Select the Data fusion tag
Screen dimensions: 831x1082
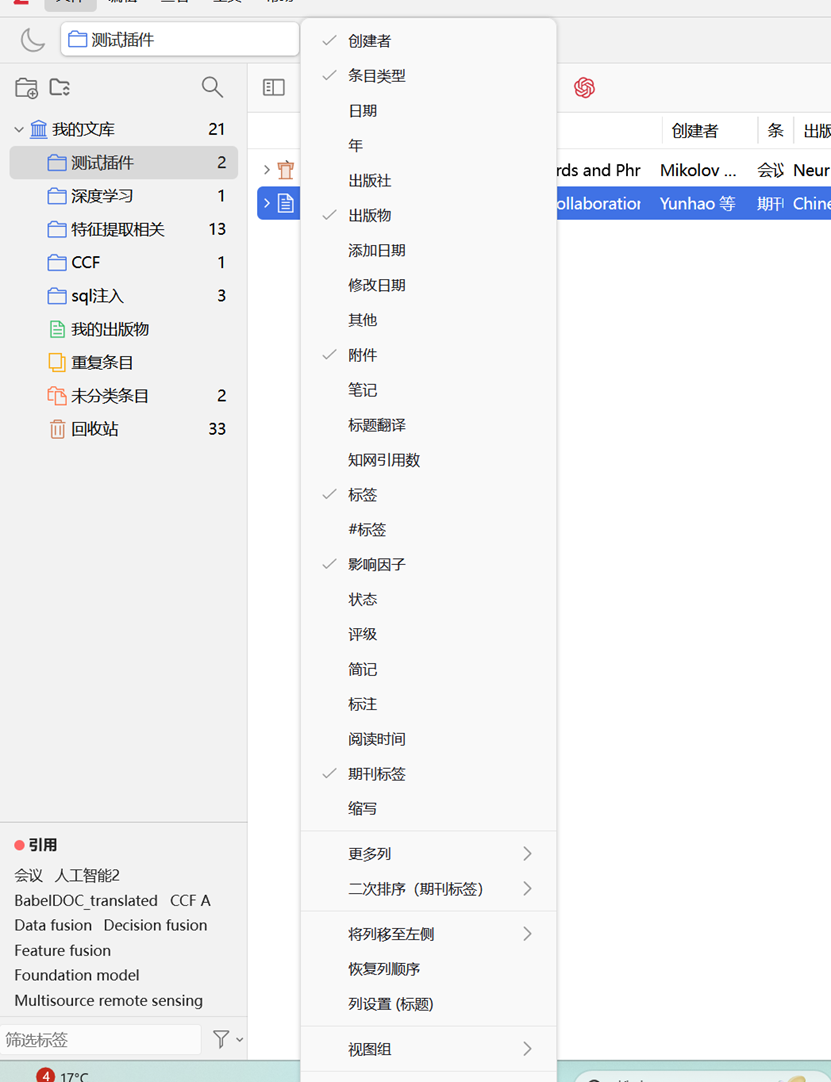pos(53,925)
